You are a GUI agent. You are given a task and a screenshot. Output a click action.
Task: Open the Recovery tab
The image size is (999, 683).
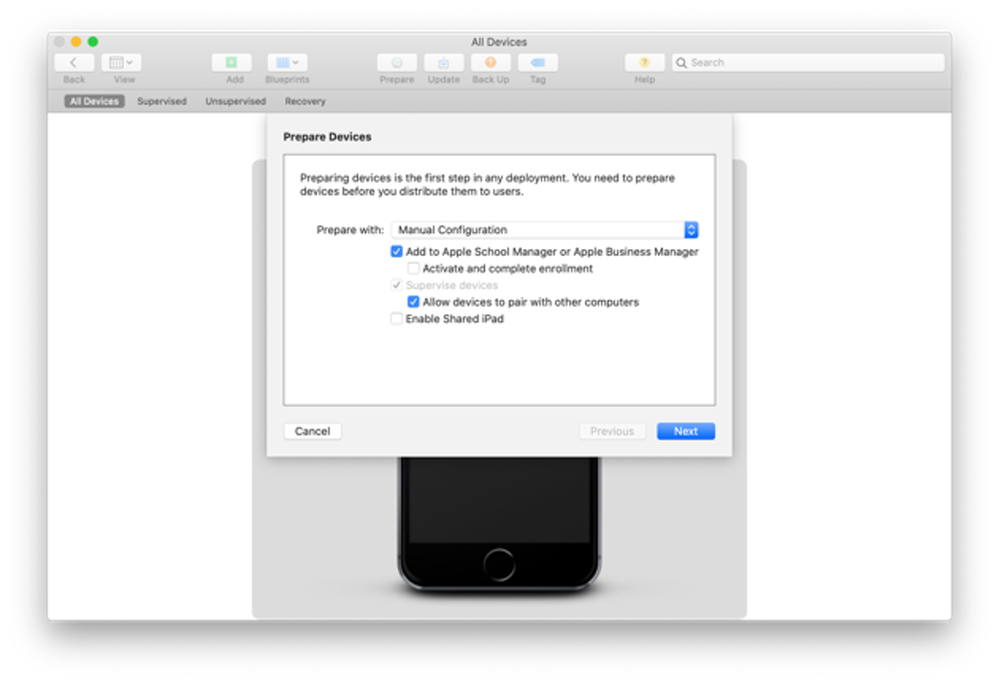304,101
